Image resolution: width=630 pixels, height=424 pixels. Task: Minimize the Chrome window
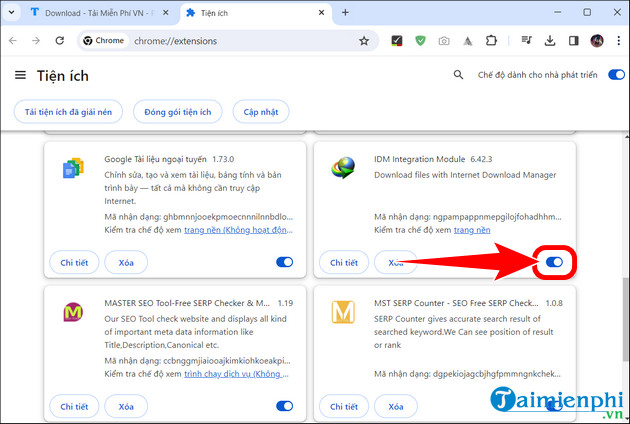click(x=558, y=12)
